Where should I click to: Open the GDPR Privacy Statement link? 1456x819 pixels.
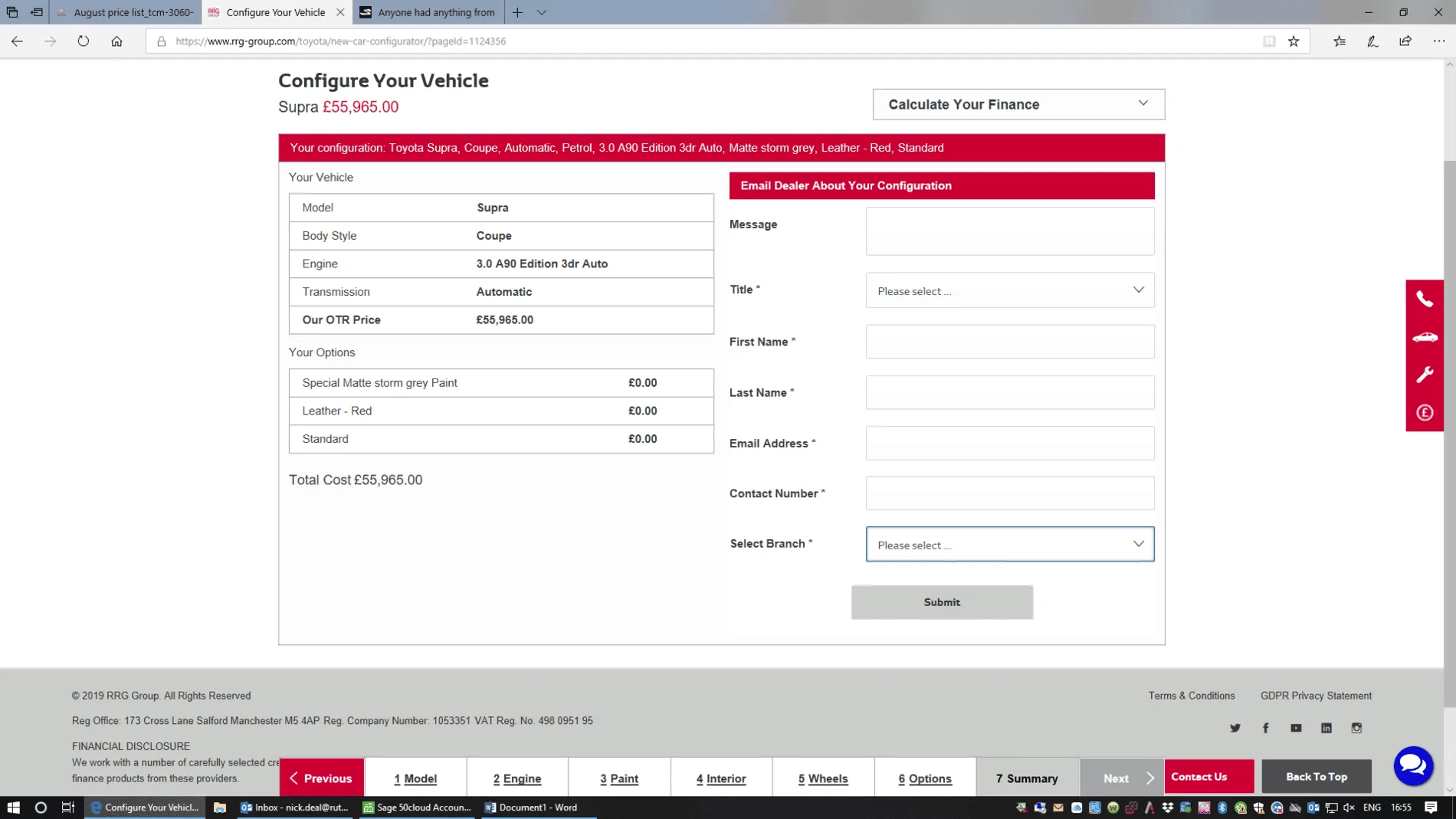click(1316, 696)
